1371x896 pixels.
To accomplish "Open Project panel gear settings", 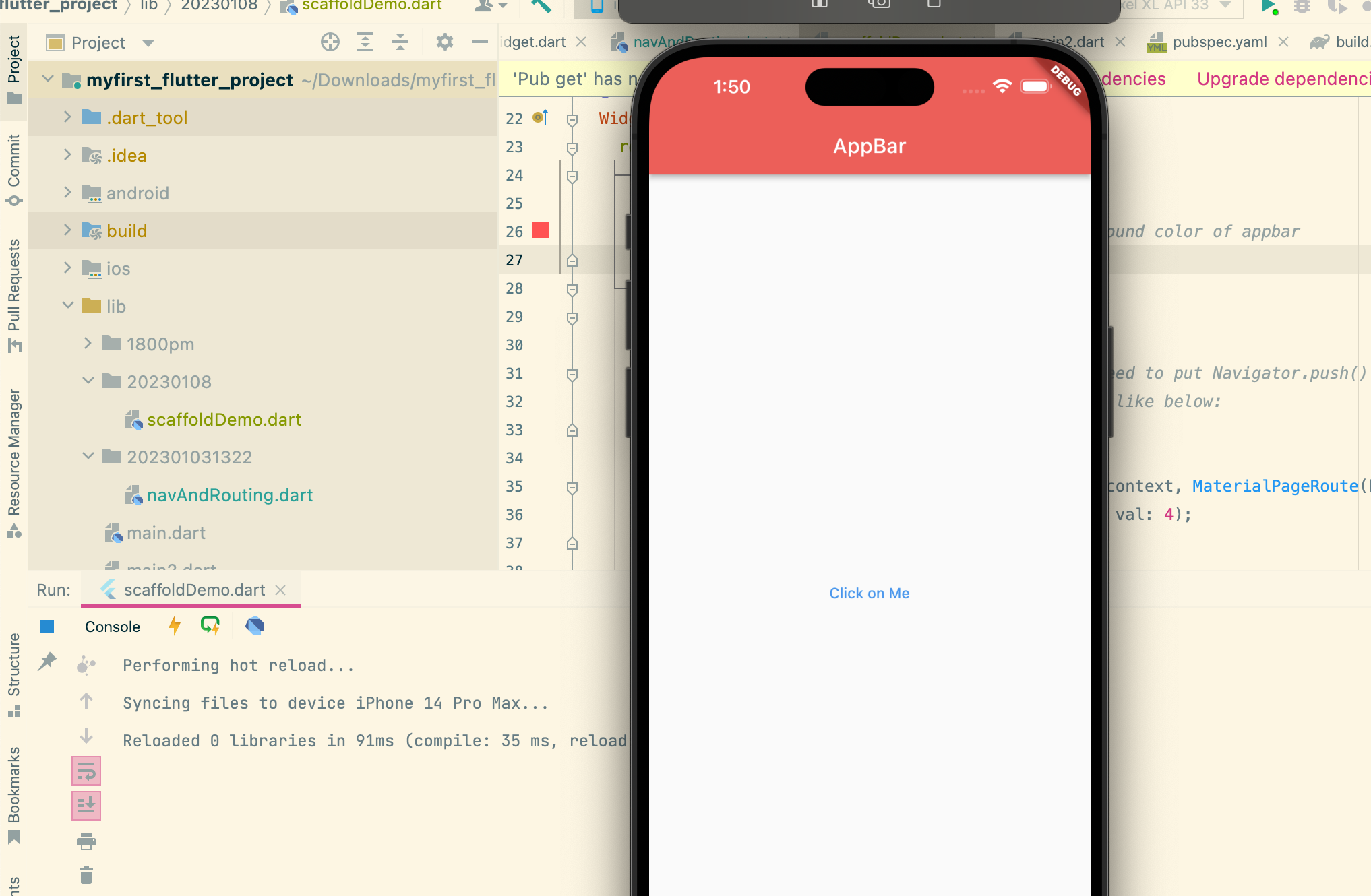I will click(x=444, y=42).
